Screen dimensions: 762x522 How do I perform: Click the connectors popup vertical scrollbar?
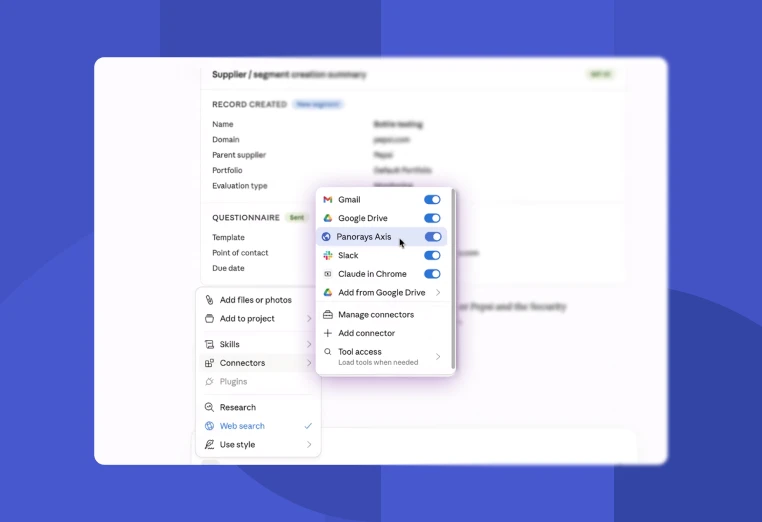pyautogui.click(x=453, y=279)
